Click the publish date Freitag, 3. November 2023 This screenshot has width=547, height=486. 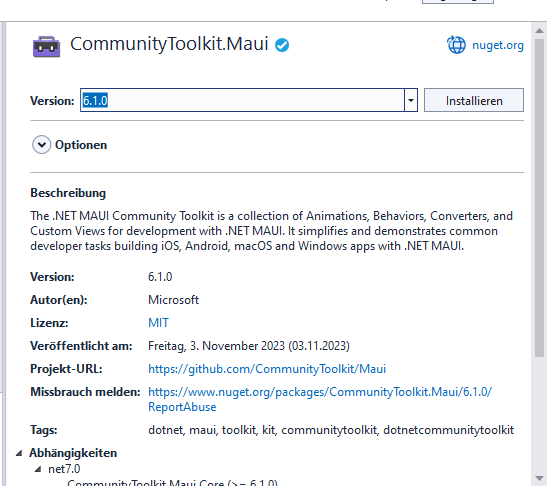[249, 346]
